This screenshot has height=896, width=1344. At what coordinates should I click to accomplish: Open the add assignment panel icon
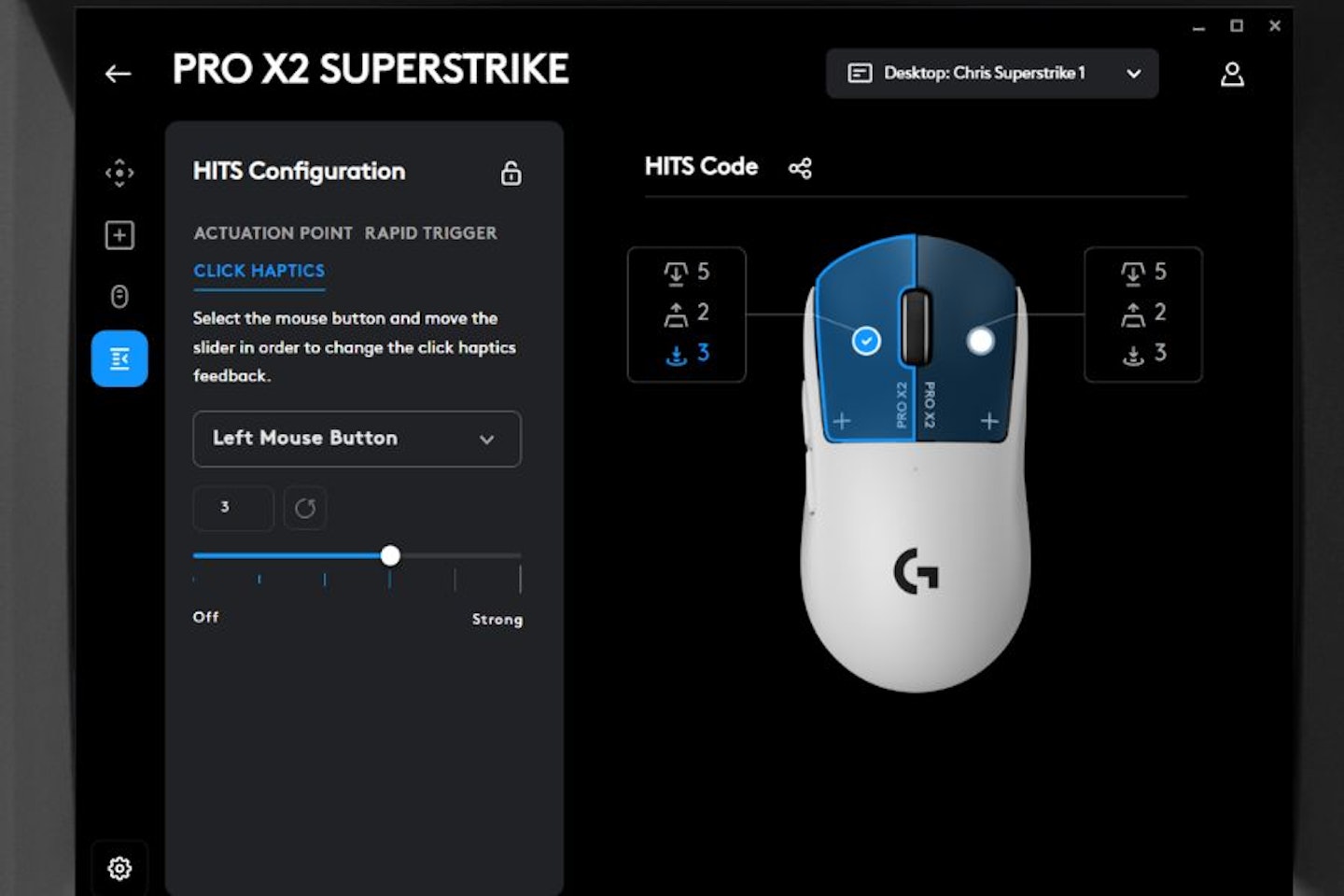click(119, 235)
